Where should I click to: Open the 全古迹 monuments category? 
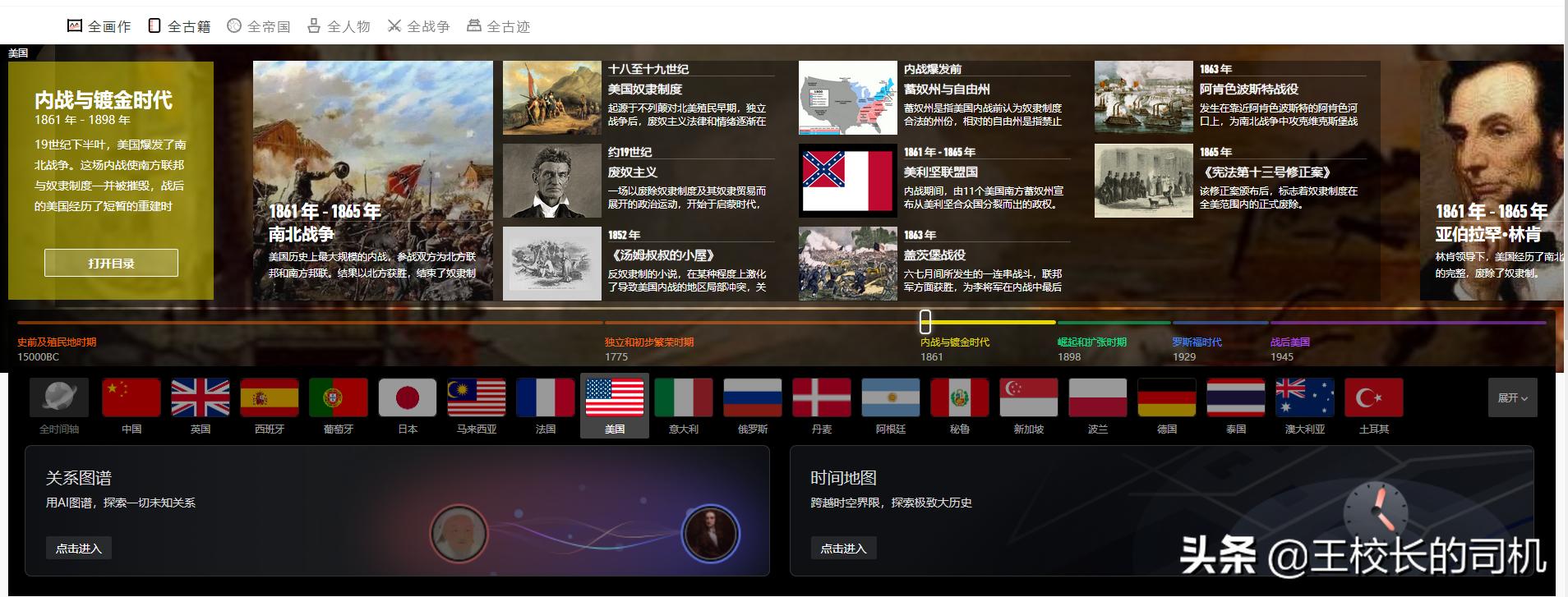click(498, 26)
